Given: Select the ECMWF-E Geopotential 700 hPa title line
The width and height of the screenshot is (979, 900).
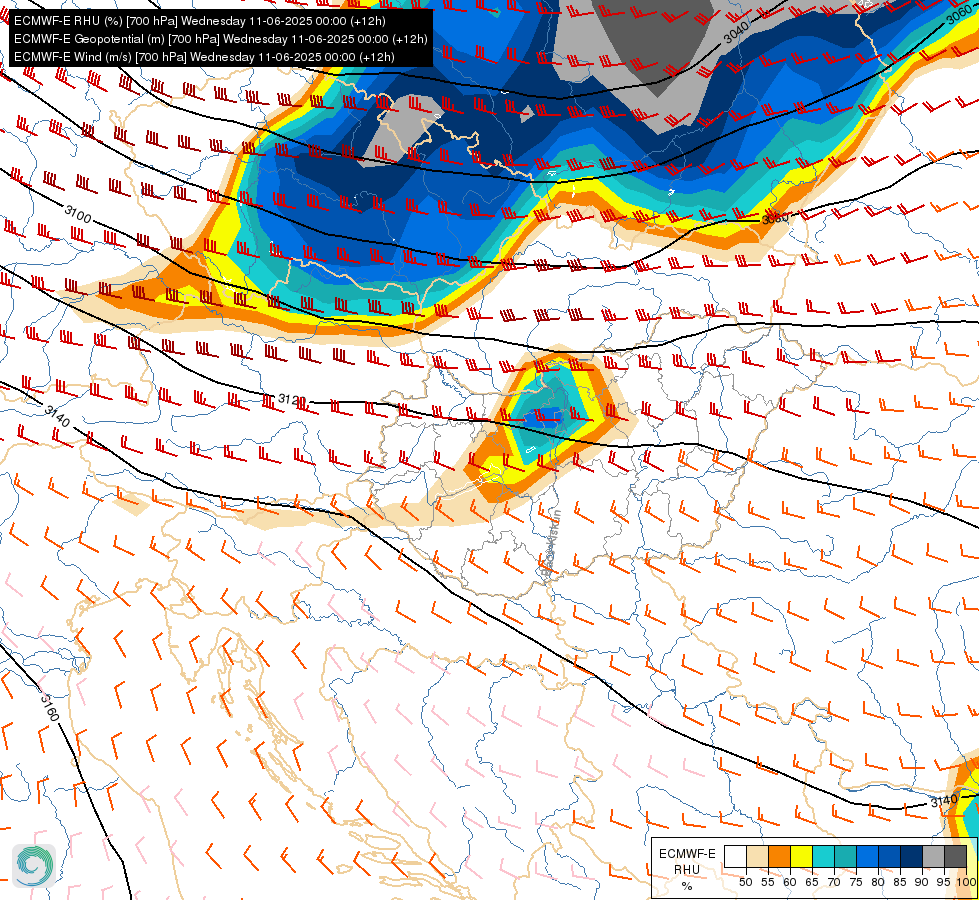Looking at the screenshot, I should pos(220,39).
